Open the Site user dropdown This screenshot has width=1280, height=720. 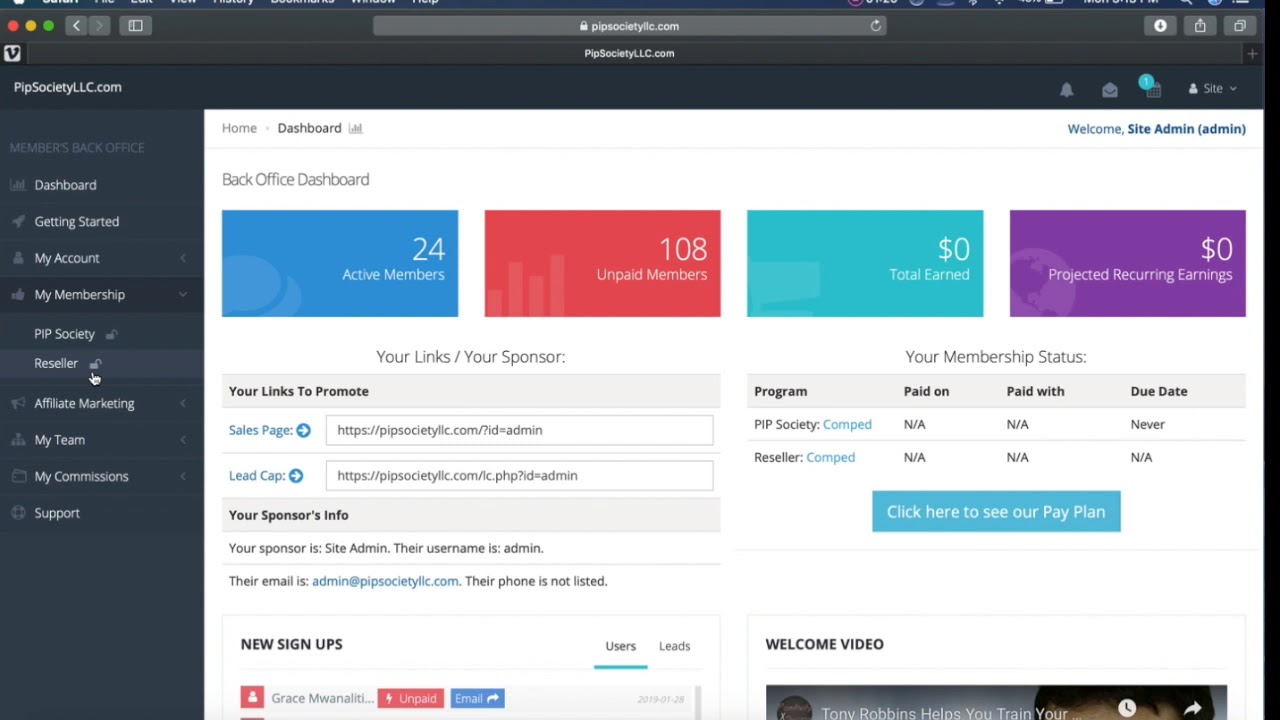[x=1212, y=88]
